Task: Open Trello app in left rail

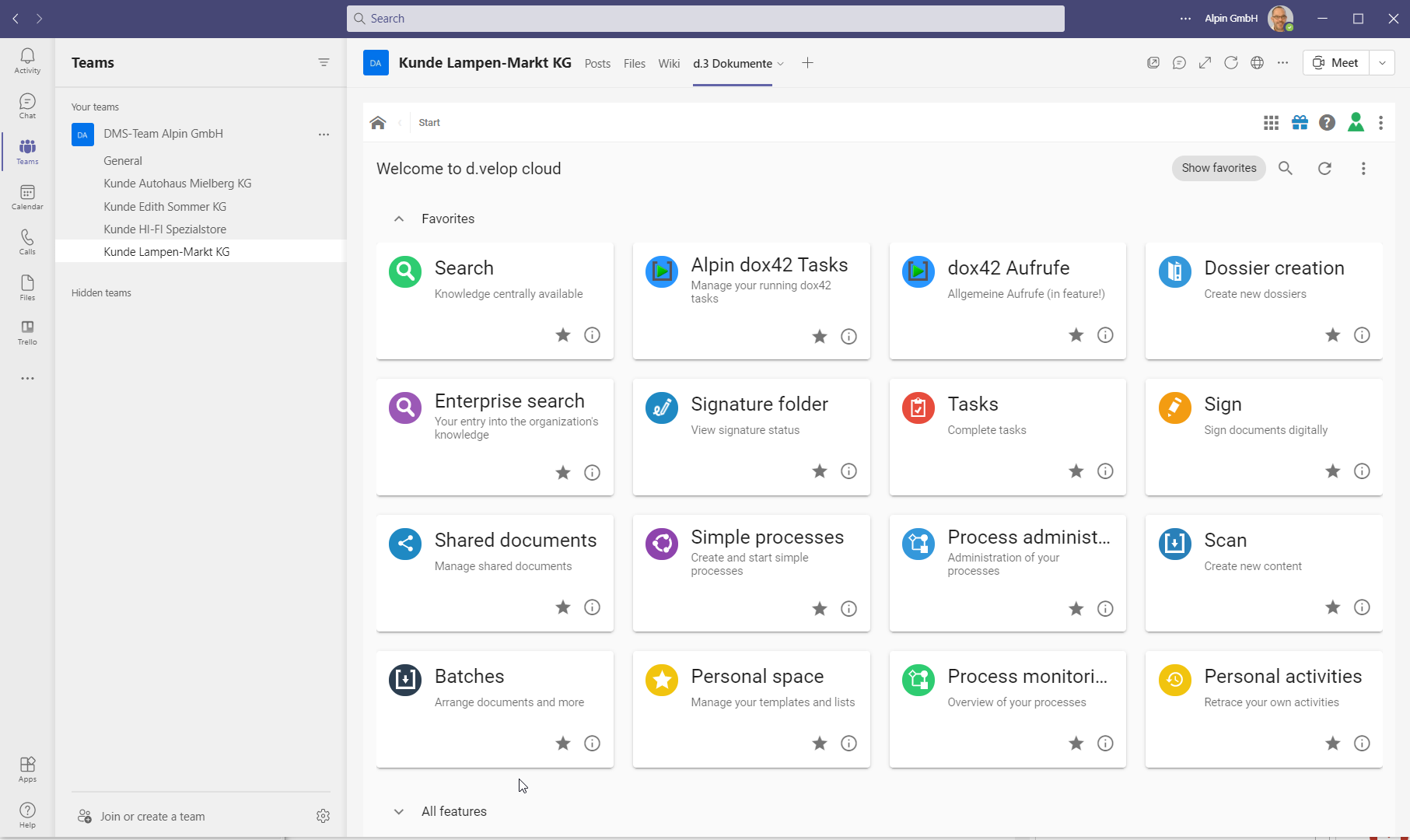Action: pyautogui.click(x=27, y=333)
